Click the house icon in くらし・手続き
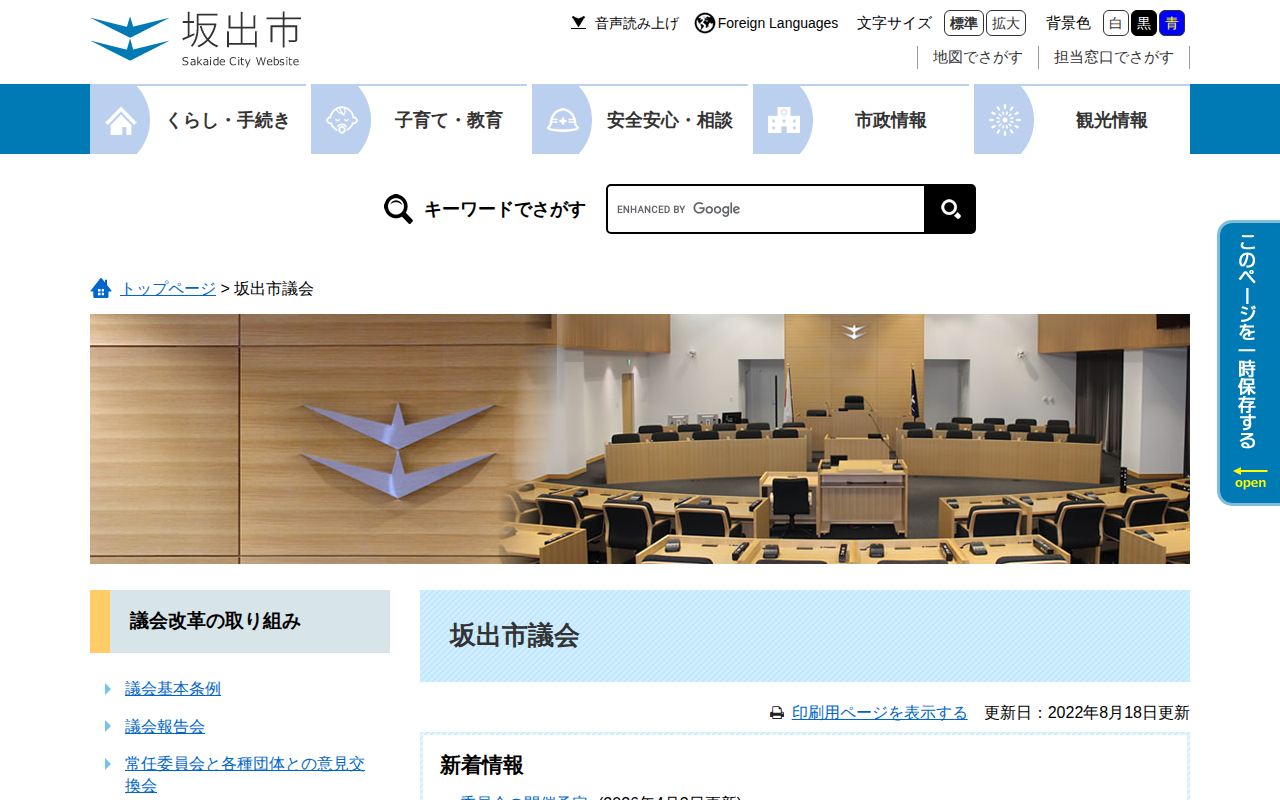This screenshot has width=1280, height=800. click(x=121, y=120)
